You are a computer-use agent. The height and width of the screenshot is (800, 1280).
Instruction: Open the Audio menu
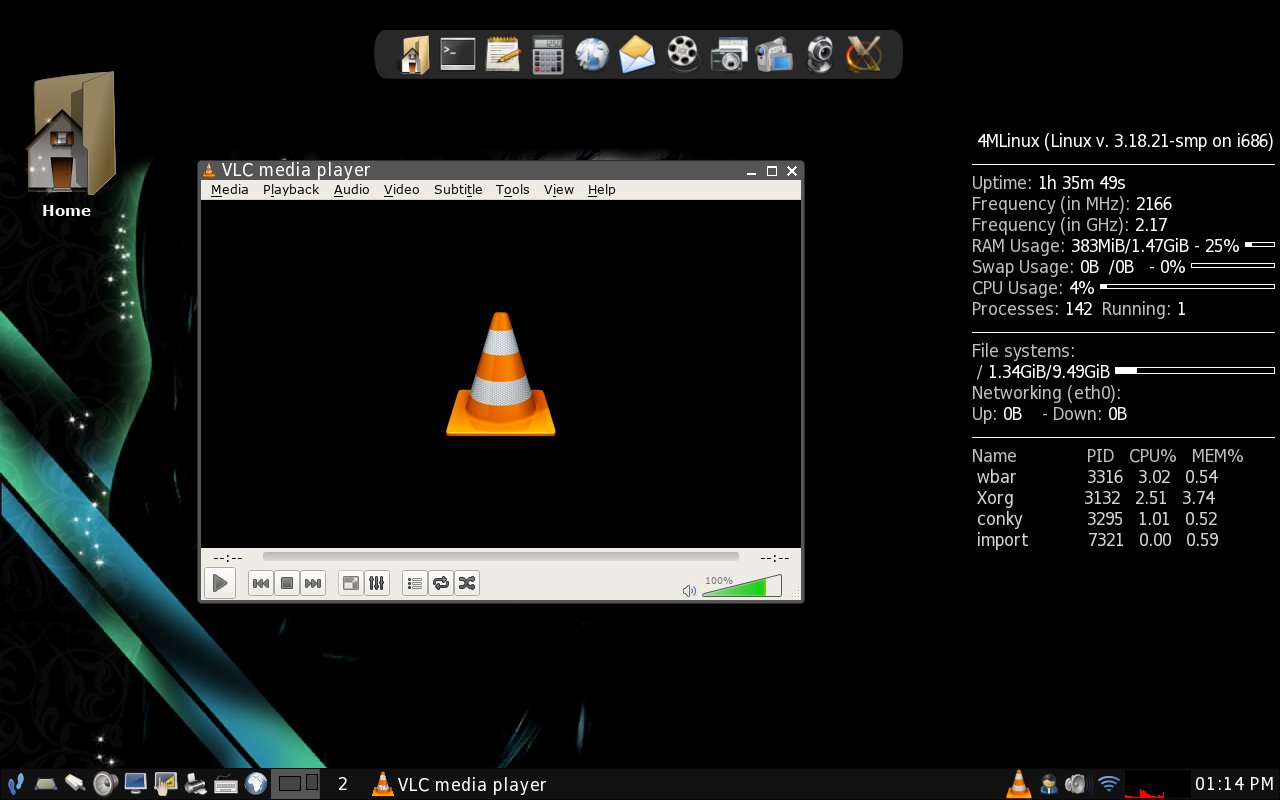pyautogui.click(x=351, y=189)
